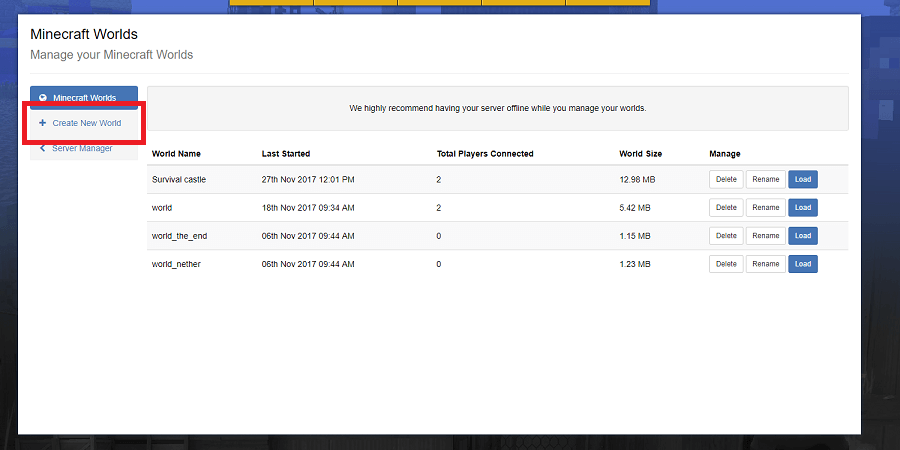Rename the world named world
Screen dimensions: 900x450
tap(766, 207)
